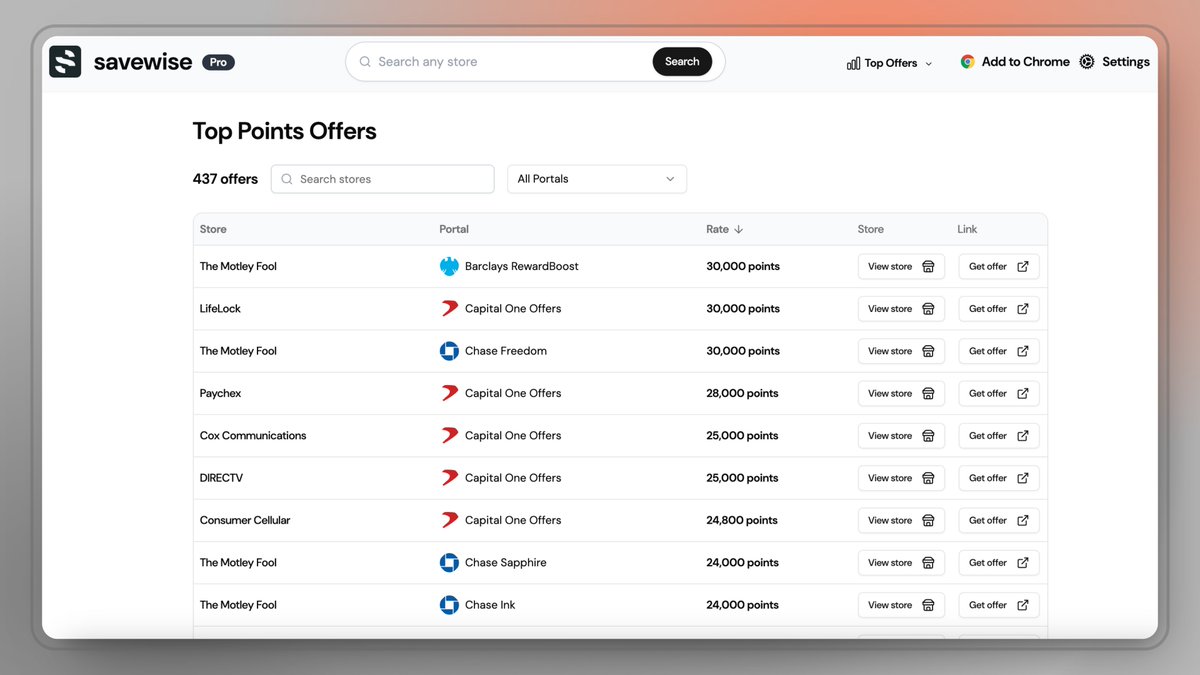The image size is (1200, 675).
Task: Get offer for Paychex
Action: click(999, 393)
